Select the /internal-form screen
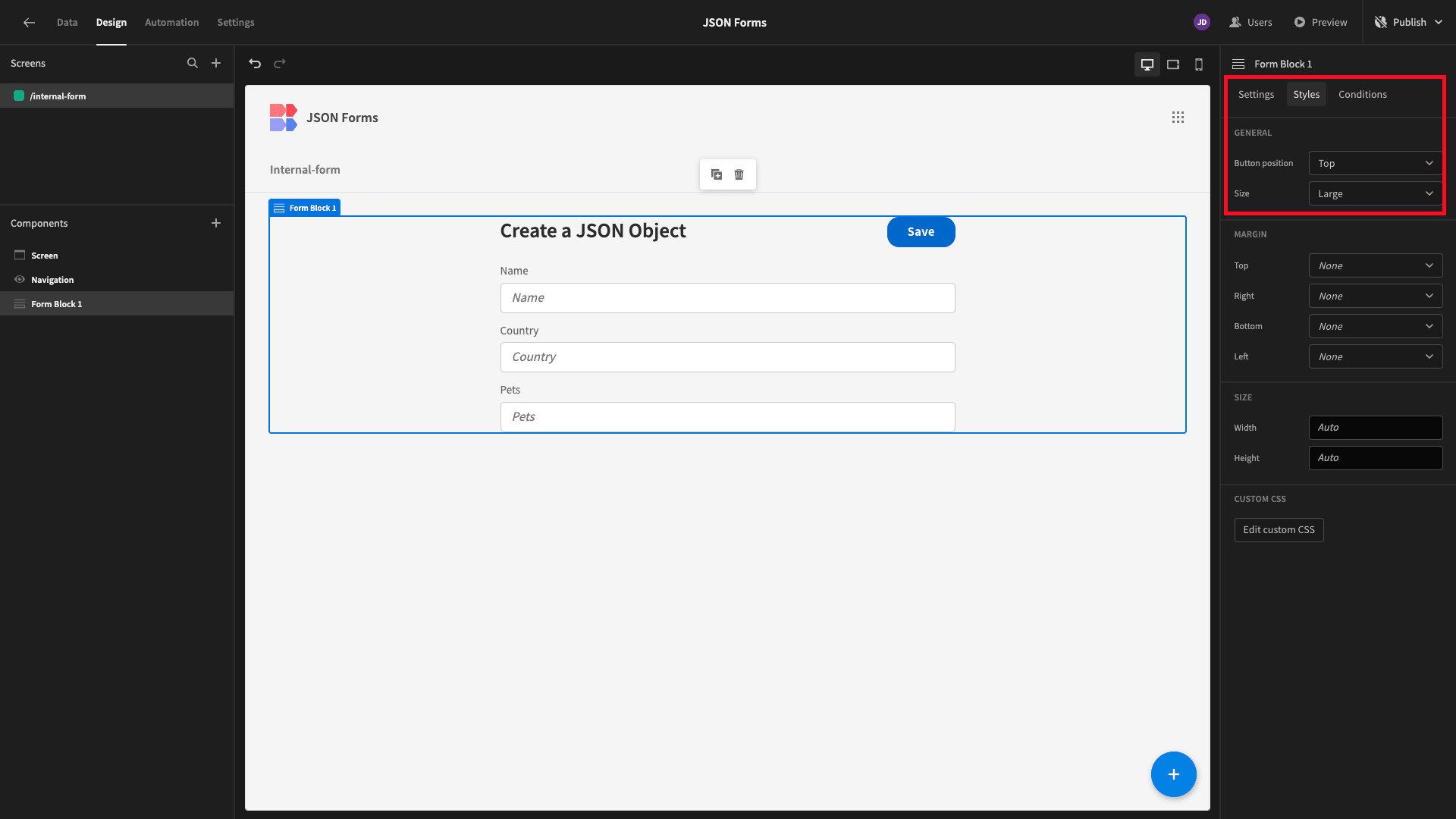This screenshot has height=819, width=1456. tap(117, 96)
